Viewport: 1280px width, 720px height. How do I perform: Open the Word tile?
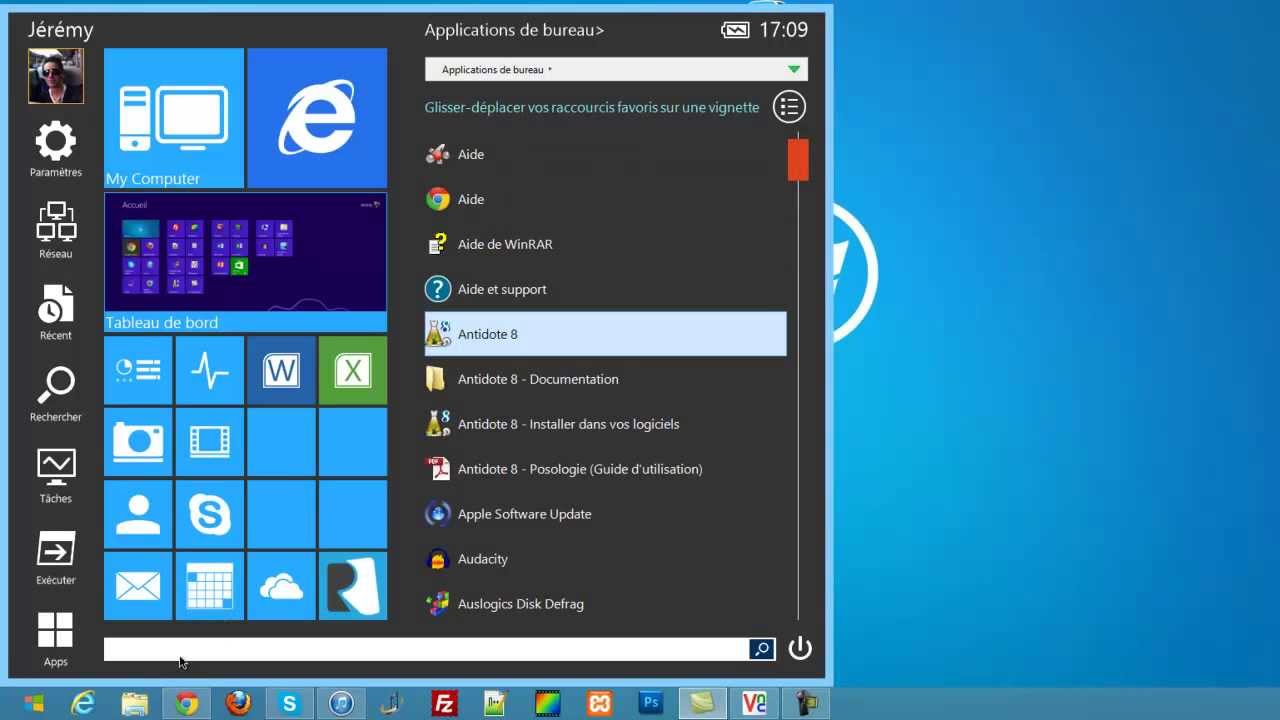pyautogui.click(x=281, y=370)
